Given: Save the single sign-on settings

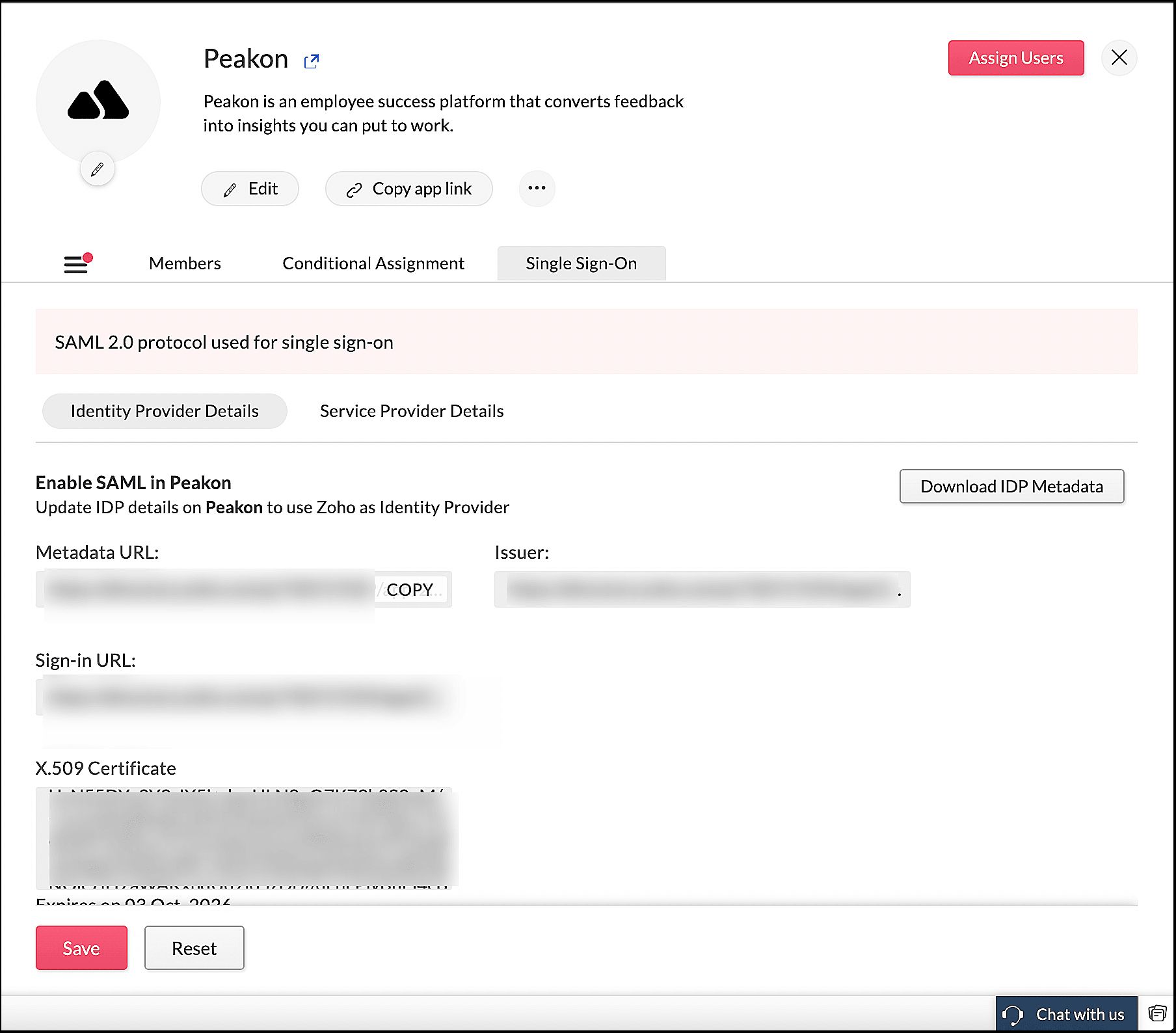Looking at the screenshot, I should [81, 948].
